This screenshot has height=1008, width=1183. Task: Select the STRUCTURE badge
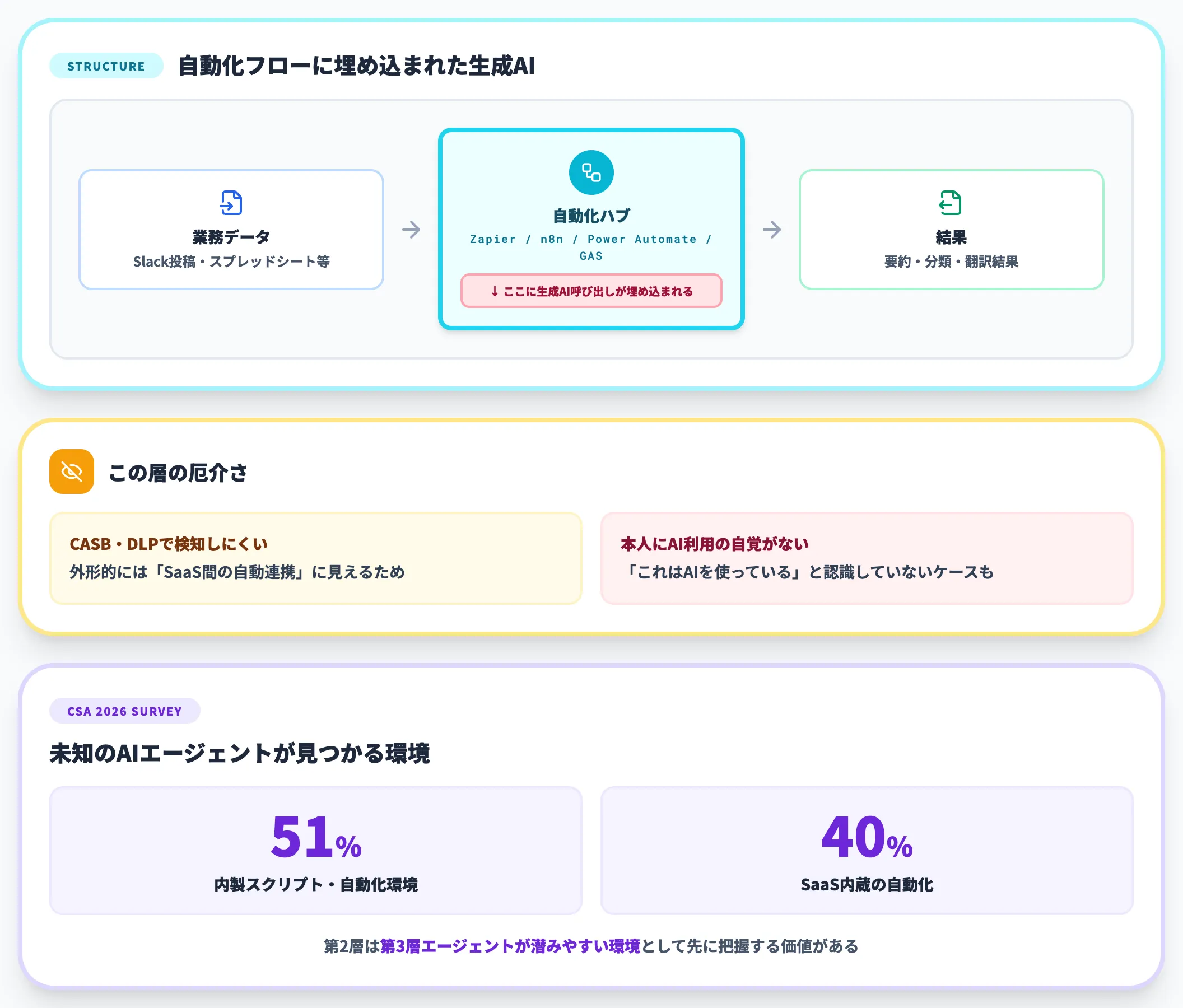(x=106, y=66)
